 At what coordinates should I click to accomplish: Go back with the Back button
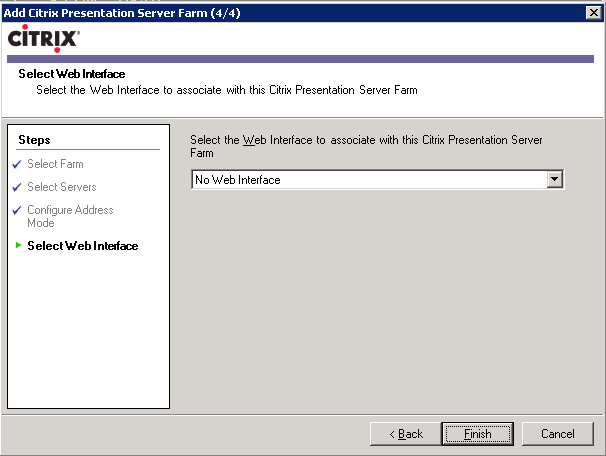point(402,434)
